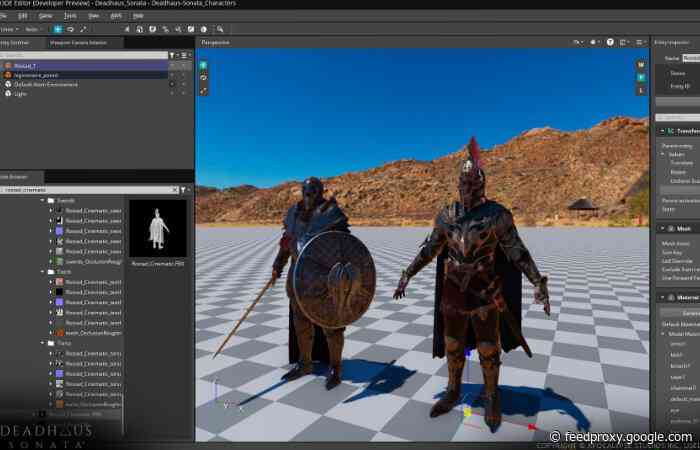Screen dimensions: 700x450
Task: Toggle lock for Default Atom Environment entity
Action: pyautogui.click(x=183, y=84)
